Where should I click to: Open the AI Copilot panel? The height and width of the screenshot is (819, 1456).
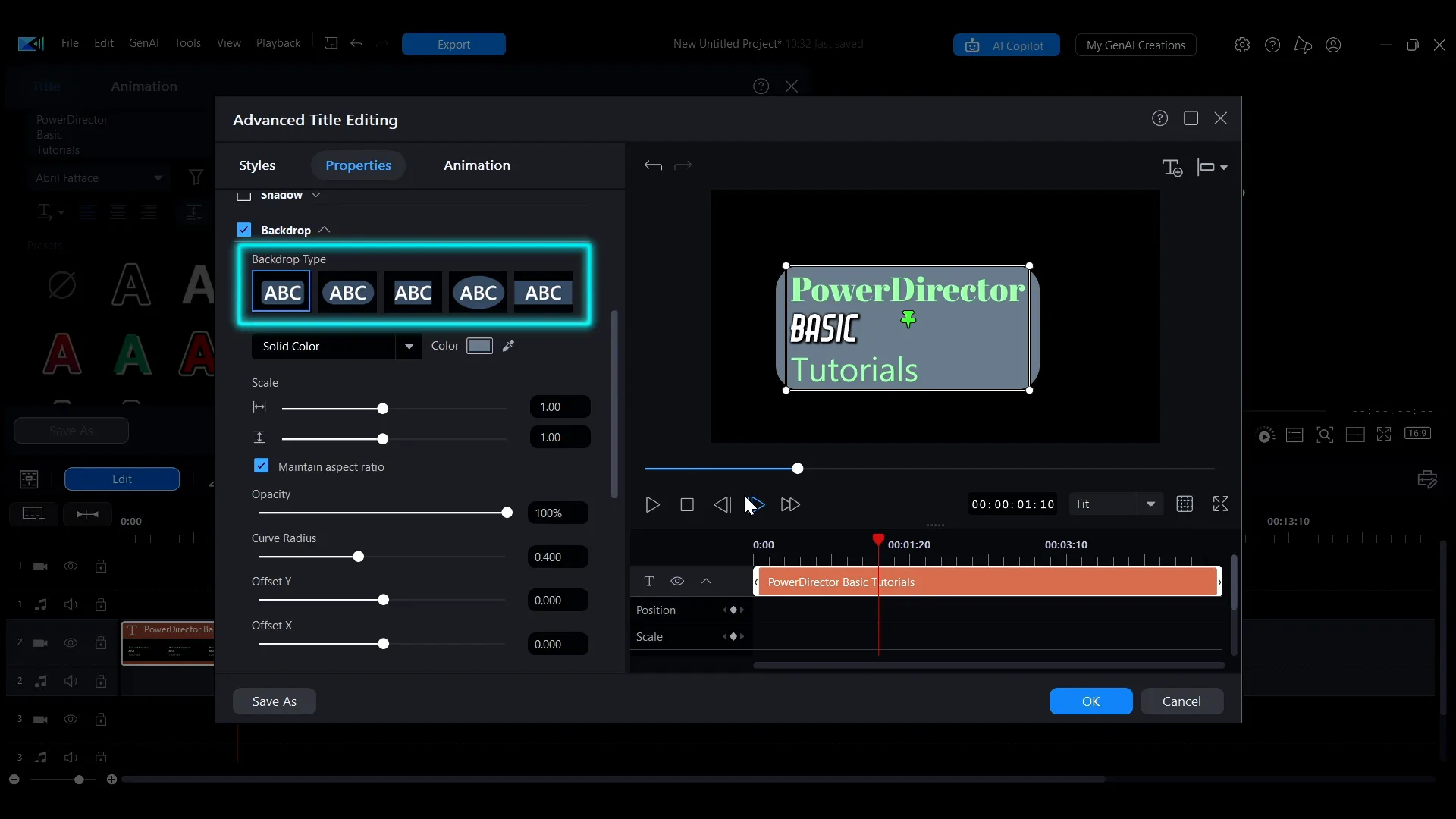coord(1006,45)
